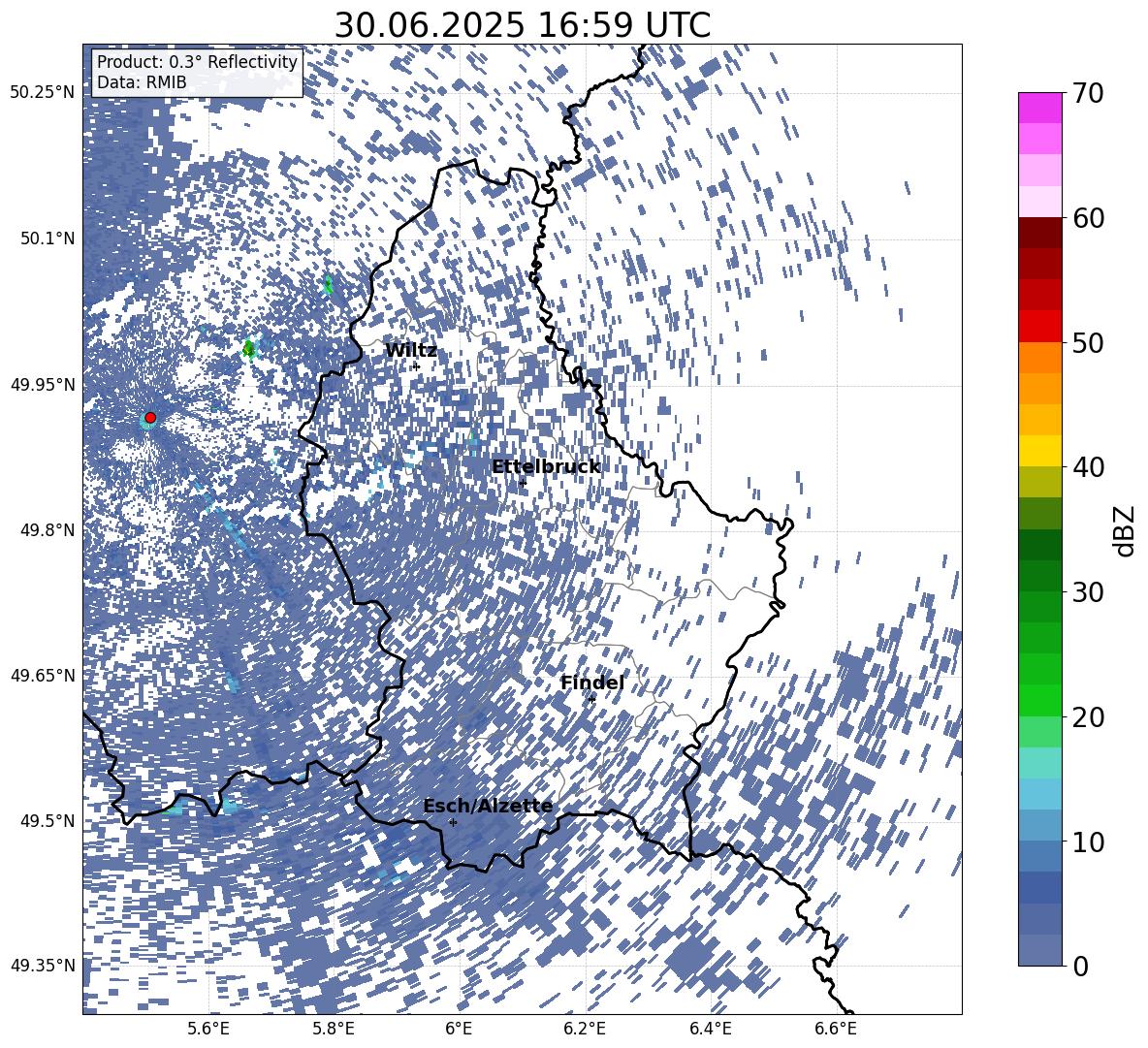The height and width of the screenshot is (1048, 1148).
Task: Click the Findel city label
Action: click(592, 683)
